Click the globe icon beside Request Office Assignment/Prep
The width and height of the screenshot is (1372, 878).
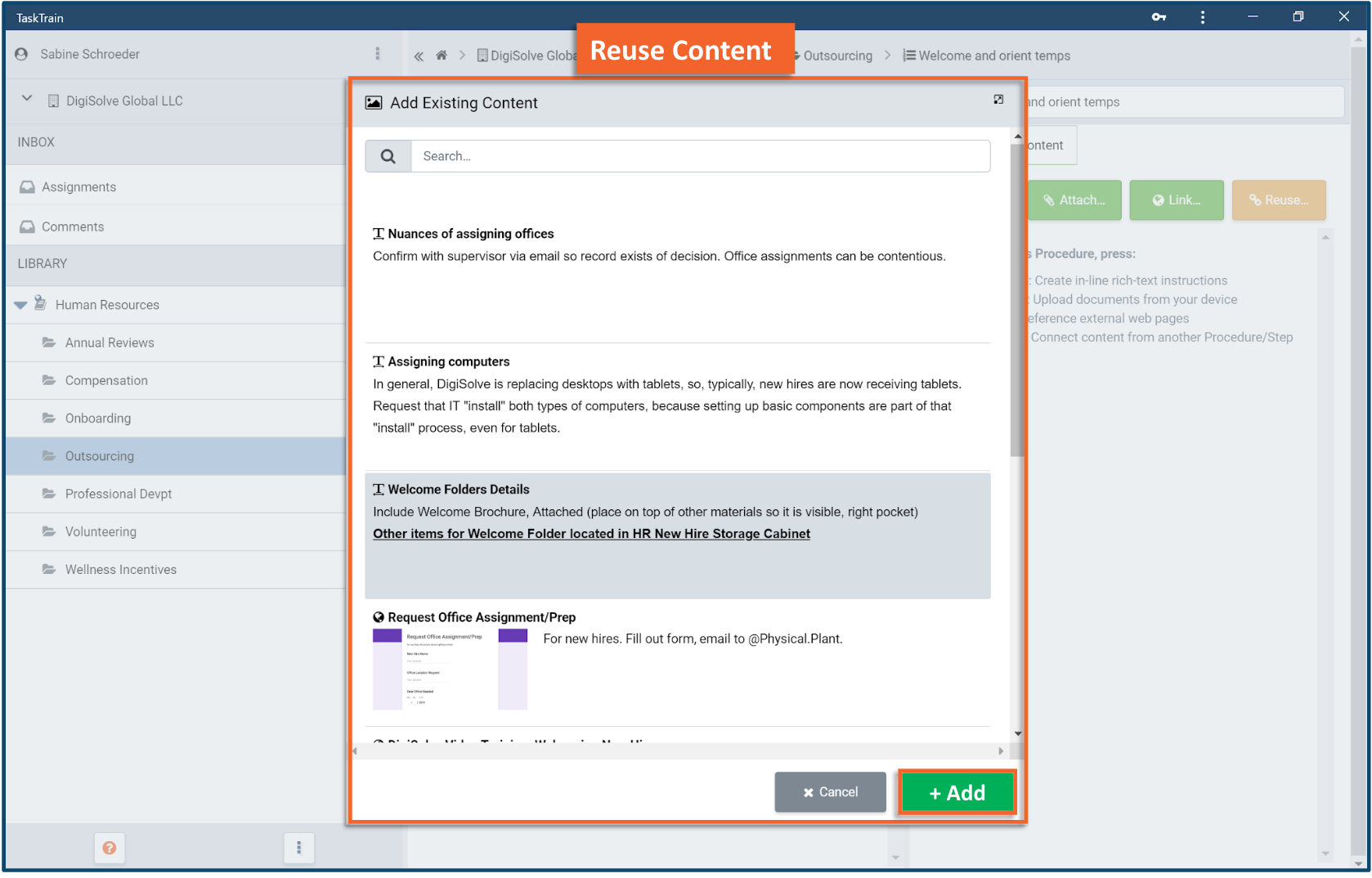(x=379, y=617)
